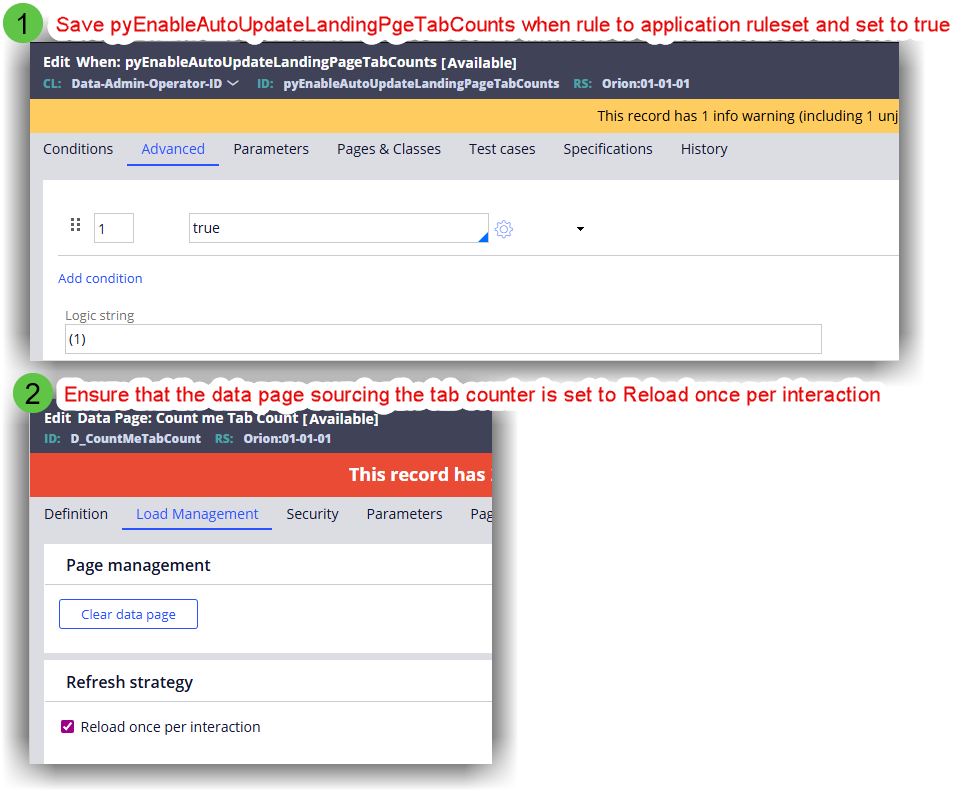Switch to the Conditions tab
This screenshot has width=975, height=791.
pyautogui.click(x=78, y=149)
